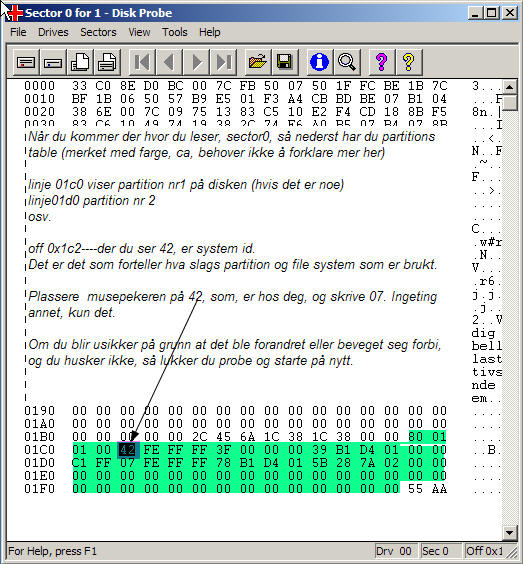Click the Sec 0 status bar field

441,551
